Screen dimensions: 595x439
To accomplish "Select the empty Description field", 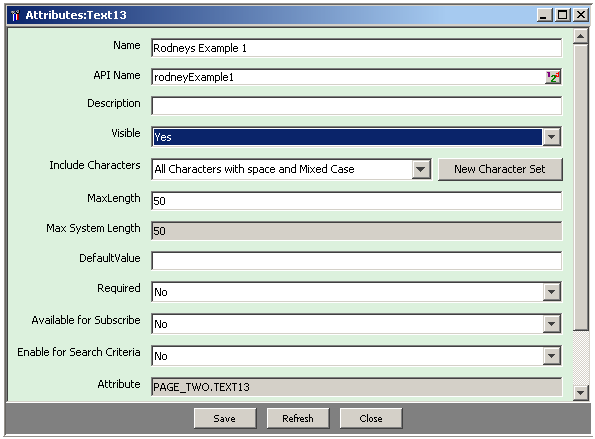I will [x=356, y=105].
